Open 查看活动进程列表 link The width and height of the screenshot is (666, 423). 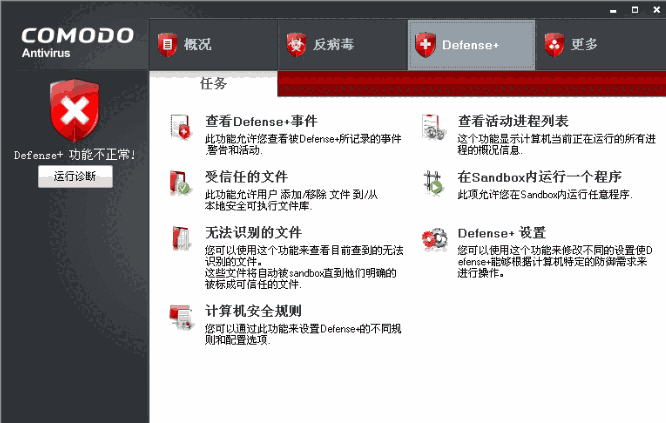pyautogui.click(x=513, y=121)
